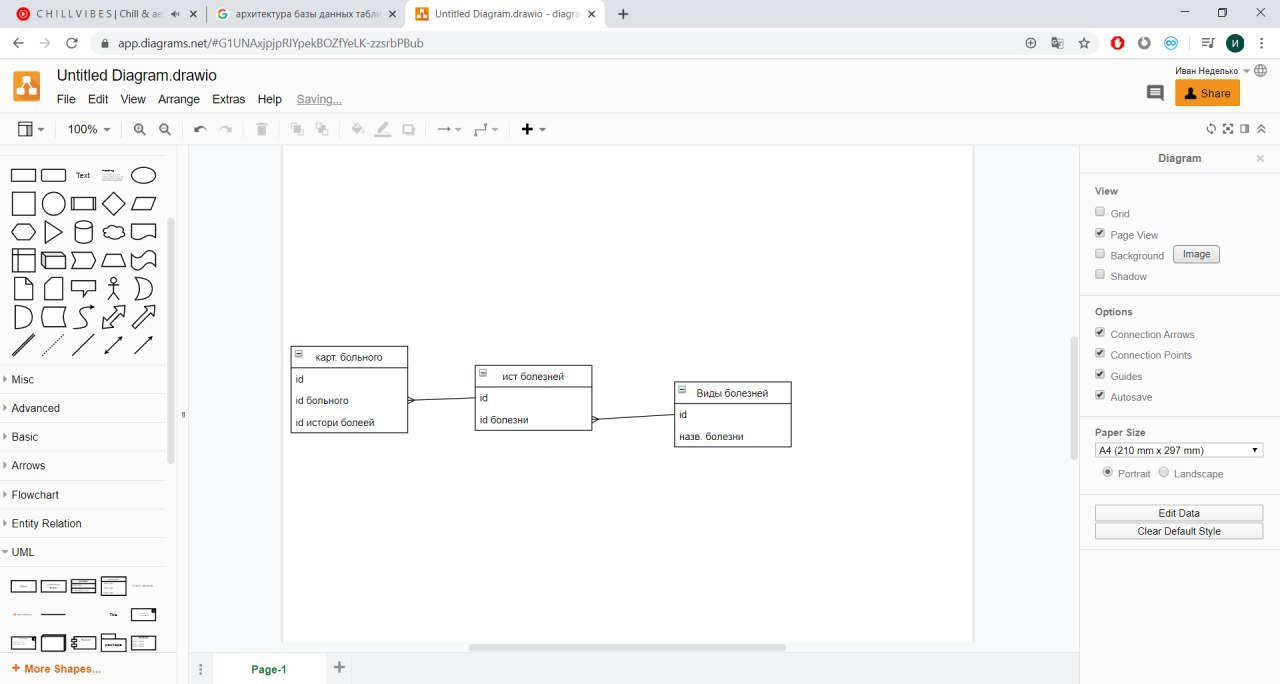
Task: Switch to the Page-1 tab
Action: (x=269, y=669)
